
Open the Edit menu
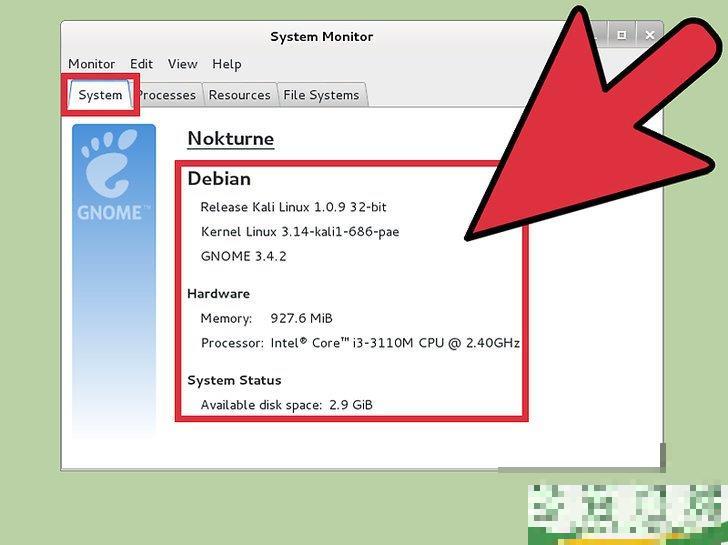(141, 64)
